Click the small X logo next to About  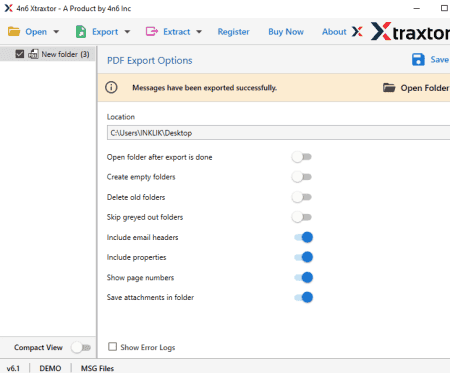(357, 32)
